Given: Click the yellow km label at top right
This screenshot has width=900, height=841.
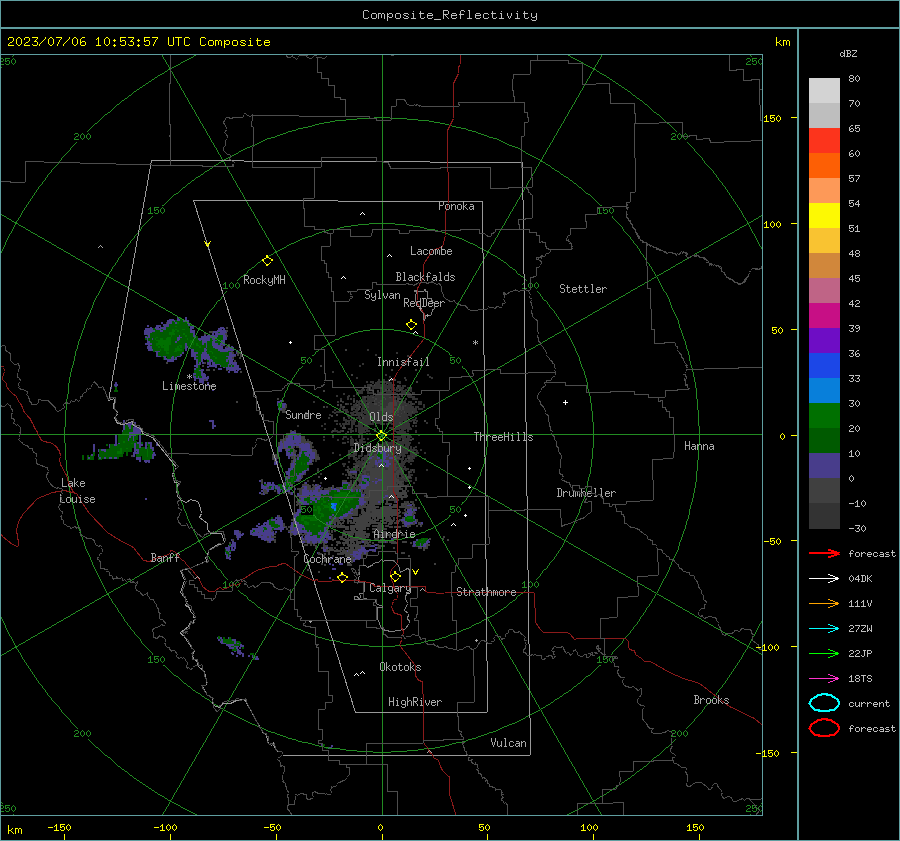Looking at the screenshot, I should (x=782, y=42).
